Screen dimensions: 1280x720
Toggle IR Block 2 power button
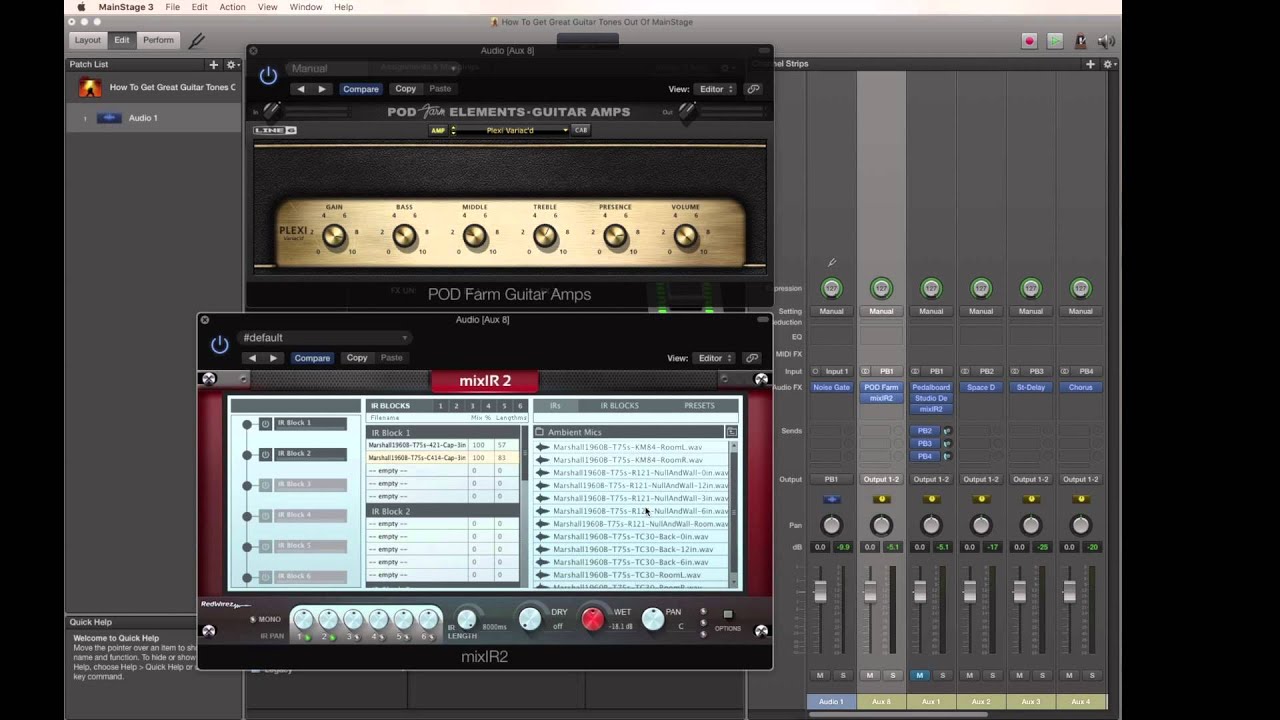click(265, 454)
